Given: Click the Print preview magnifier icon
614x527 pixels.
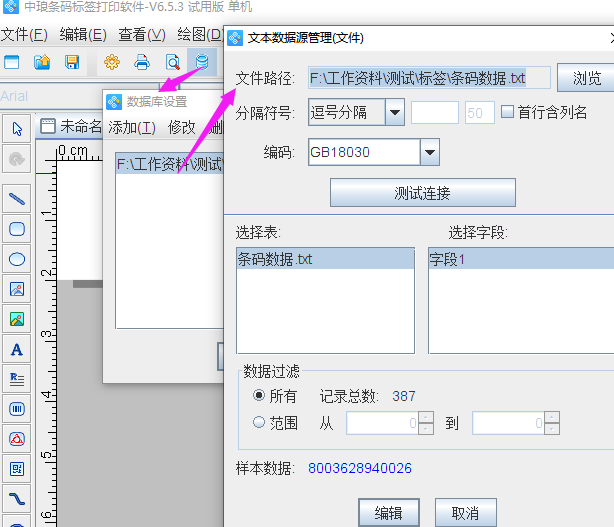Looking at the screenshot, I should tap(172, 62).
